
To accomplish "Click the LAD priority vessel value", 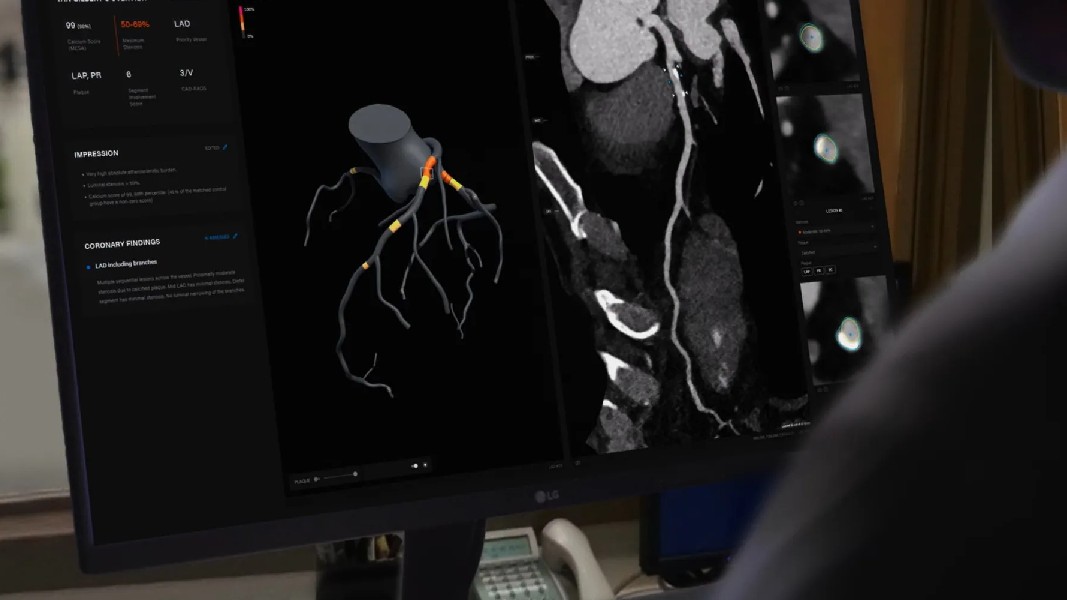I will click(x=182, y=24).
